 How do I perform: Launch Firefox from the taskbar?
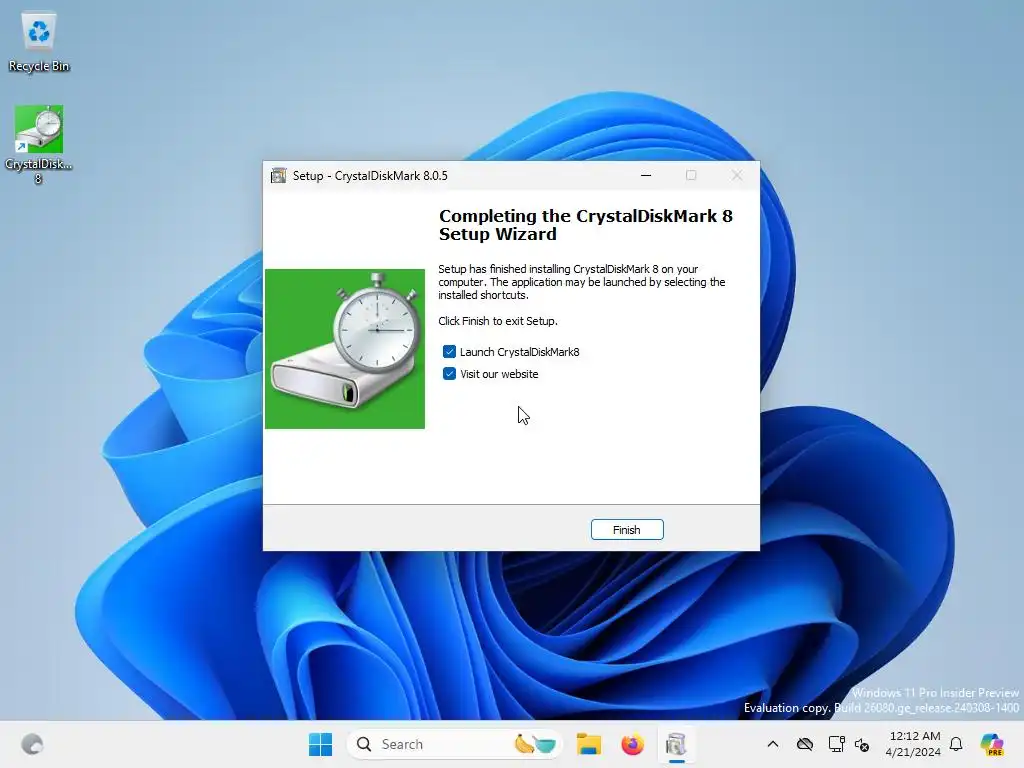point(632,744)
